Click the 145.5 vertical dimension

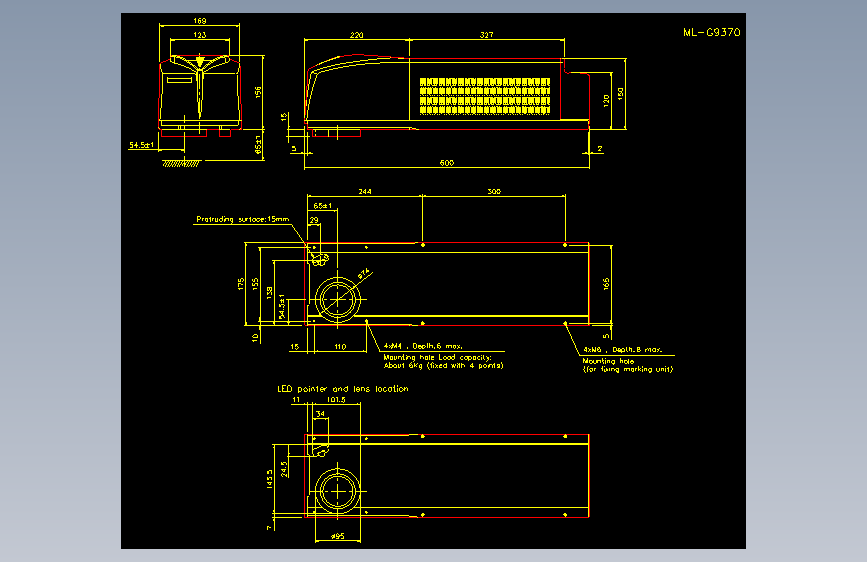coord(269,479)
